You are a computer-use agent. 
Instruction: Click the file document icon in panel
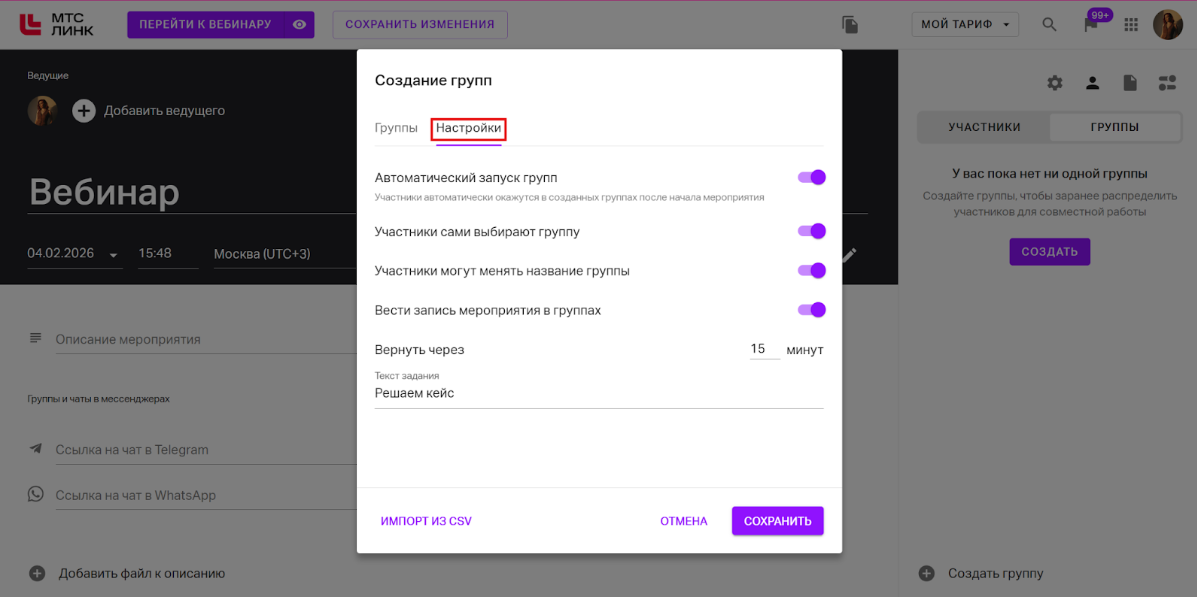click(1130, 83)
